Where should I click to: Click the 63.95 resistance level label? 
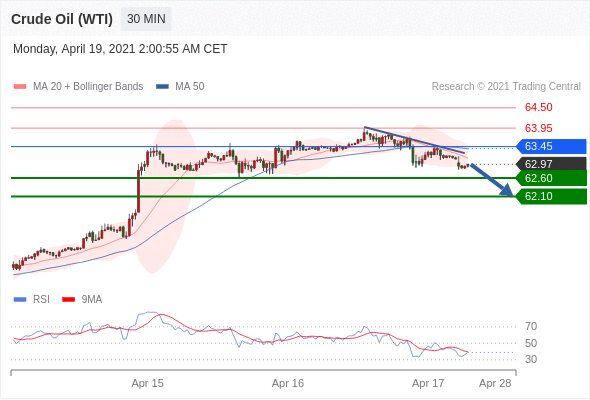click(x=538, y=128)
